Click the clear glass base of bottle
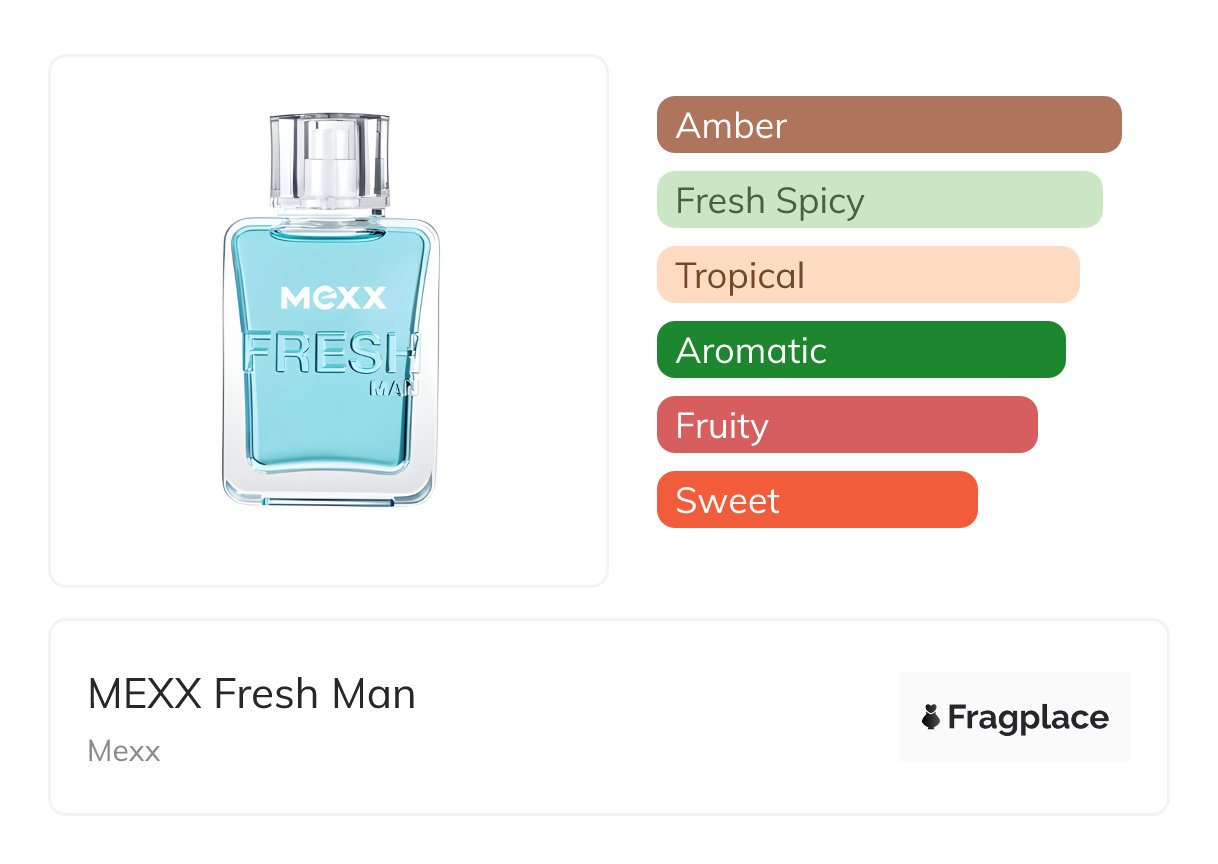This screenshot has height=864, width=1218. point(329,488)
